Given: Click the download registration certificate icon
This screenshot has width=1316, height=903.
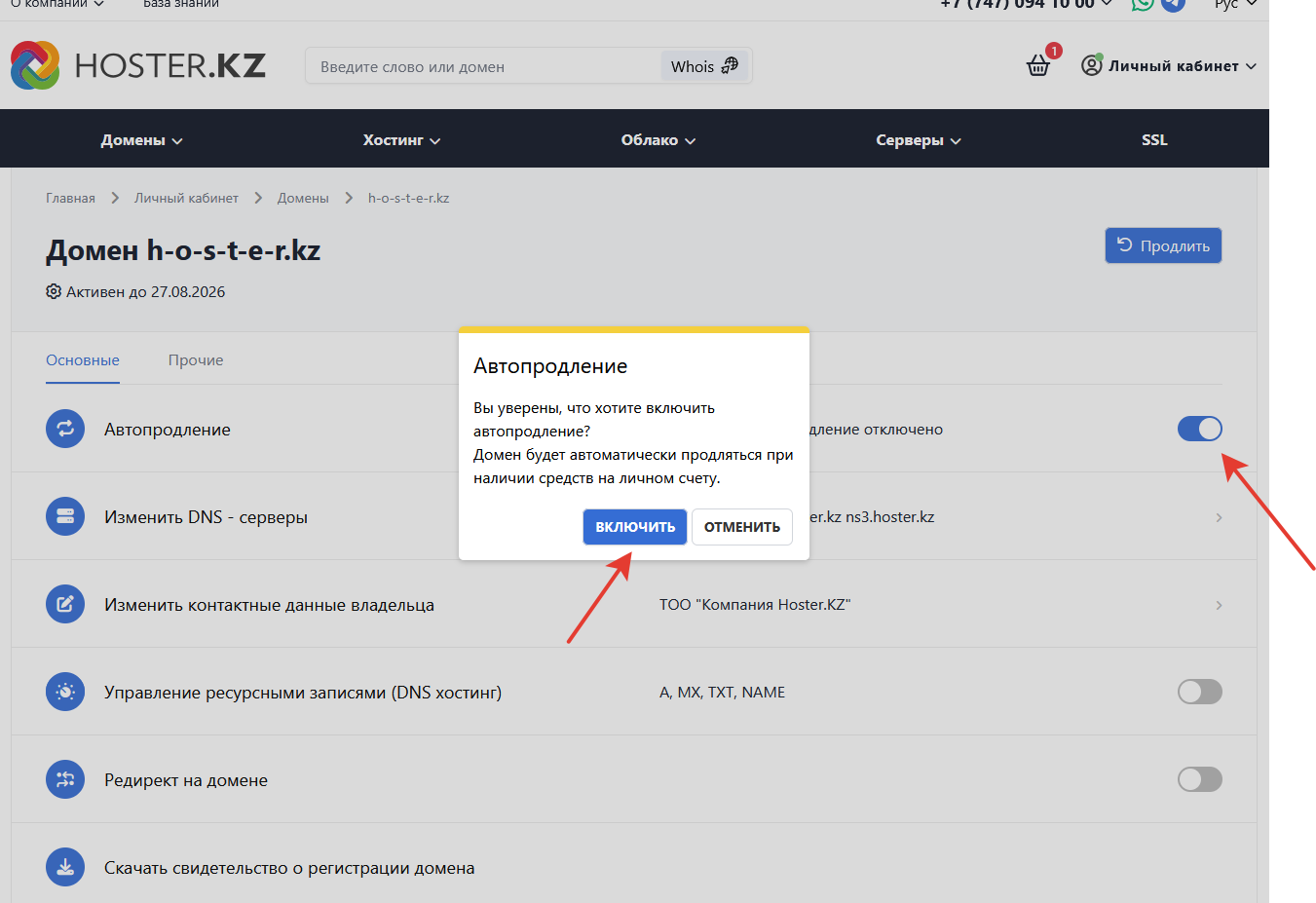Looking at the screenshot, I should point(65,867).
